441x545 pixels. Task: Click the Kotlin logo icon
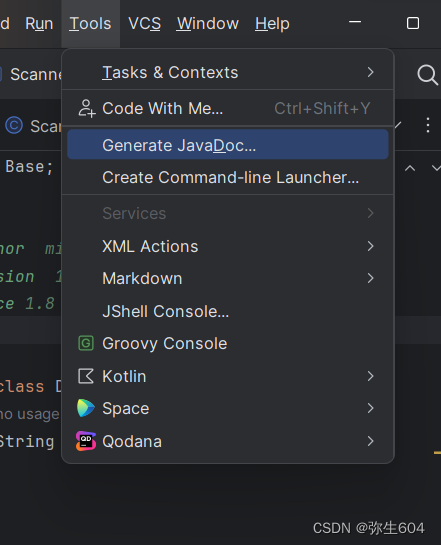pyautogui.click(x=86, y=376)
